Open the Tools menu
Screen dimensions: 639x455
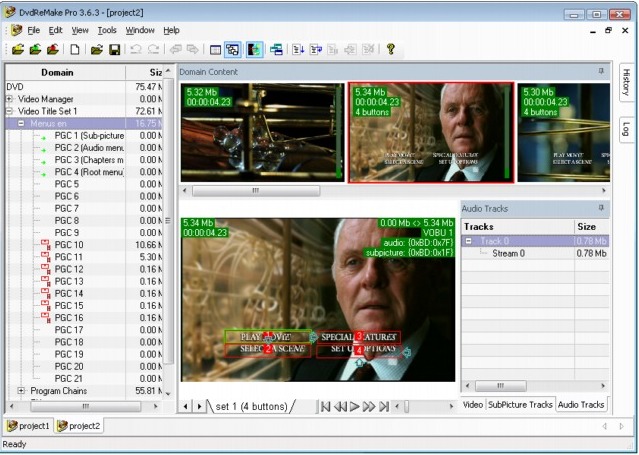click(x=107, y=30)
